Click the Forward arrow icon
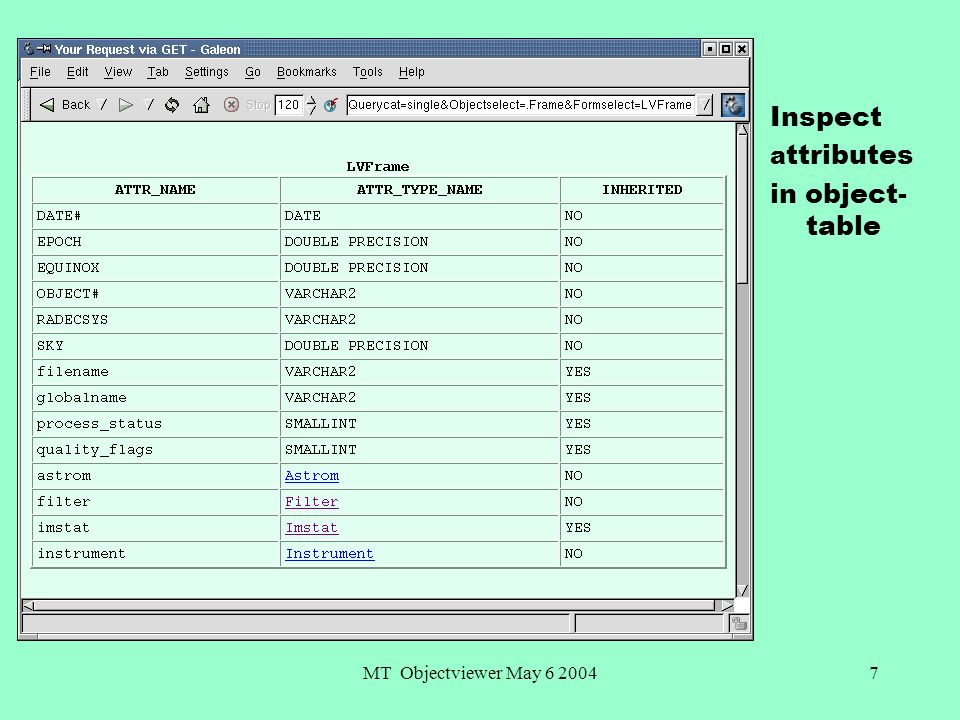Screen dimensions: 960x720 (126, 105)
